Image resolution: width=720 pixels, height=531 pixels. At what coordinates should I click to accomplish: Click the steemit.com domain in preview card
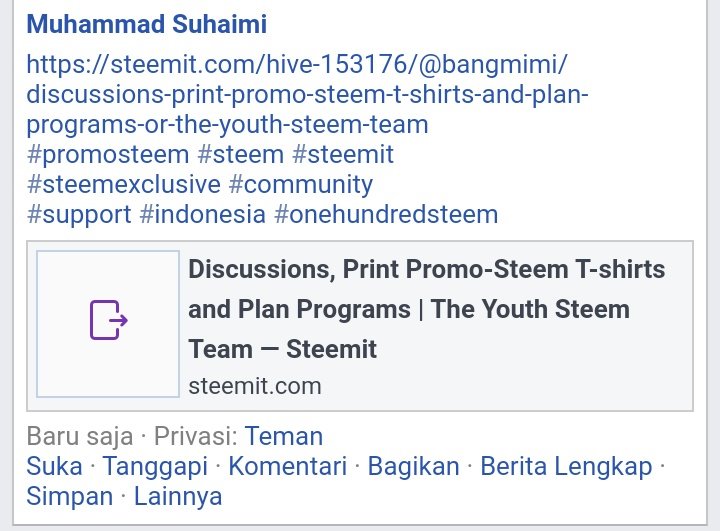(254, 385)
